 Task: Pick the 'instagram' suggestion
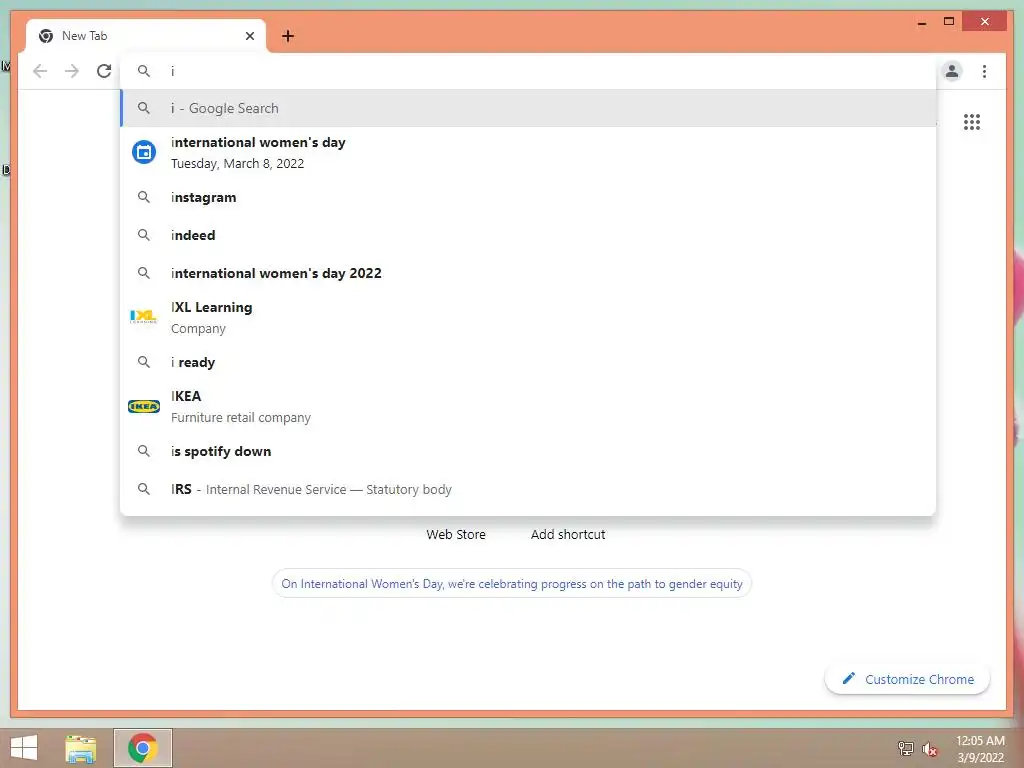[x=528, y=197]
